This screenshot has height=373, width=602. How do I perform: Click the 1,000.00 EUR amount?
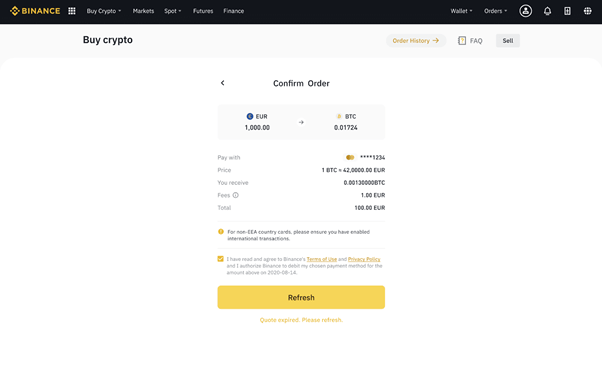coord(257,127)
